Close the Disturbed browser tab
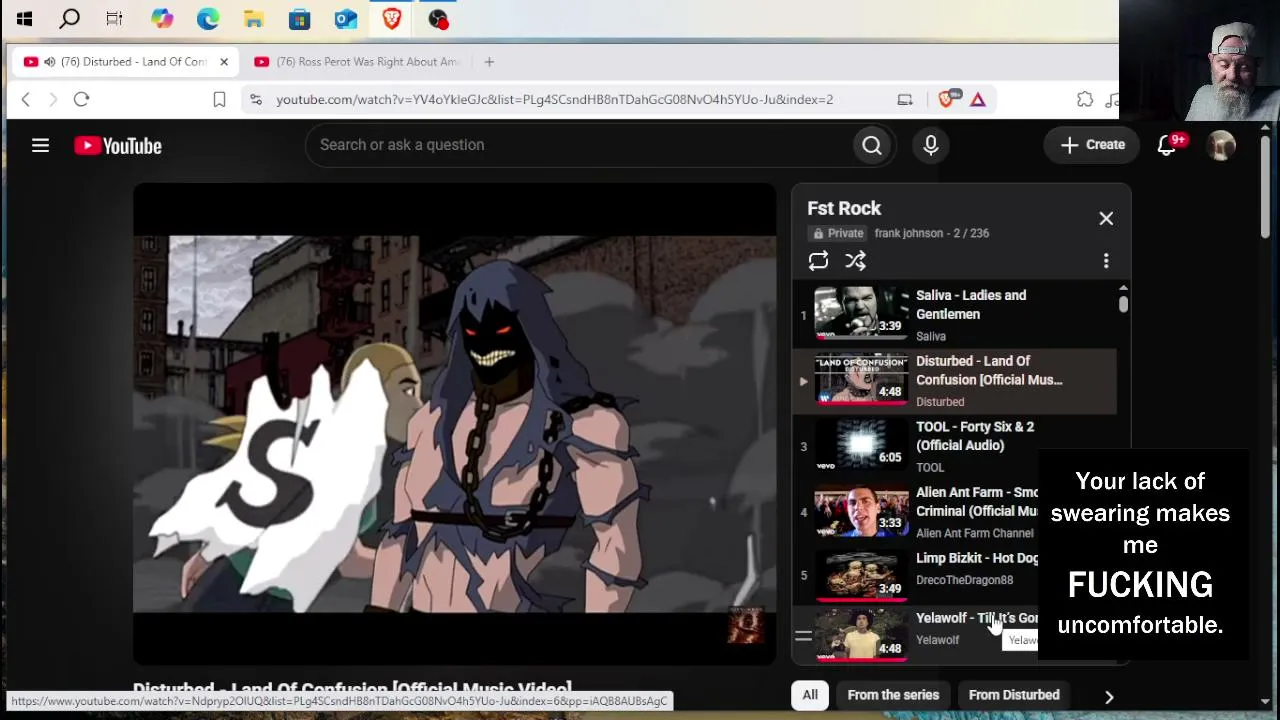This screenshot has width=1280, height=720. (x=224, y=62)
